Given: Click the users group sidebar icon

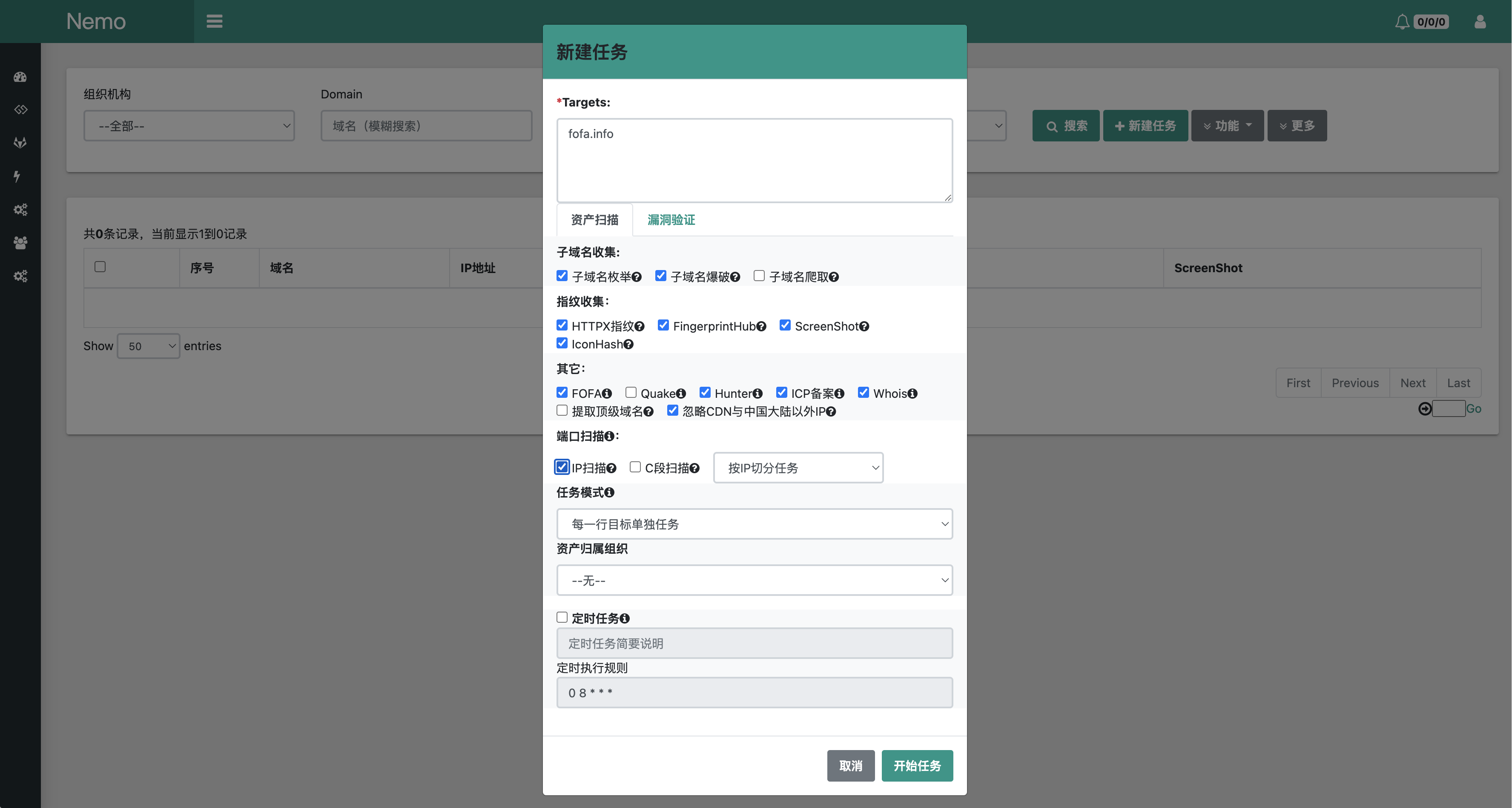Looking at the screenshot, I should coord(20,242).
